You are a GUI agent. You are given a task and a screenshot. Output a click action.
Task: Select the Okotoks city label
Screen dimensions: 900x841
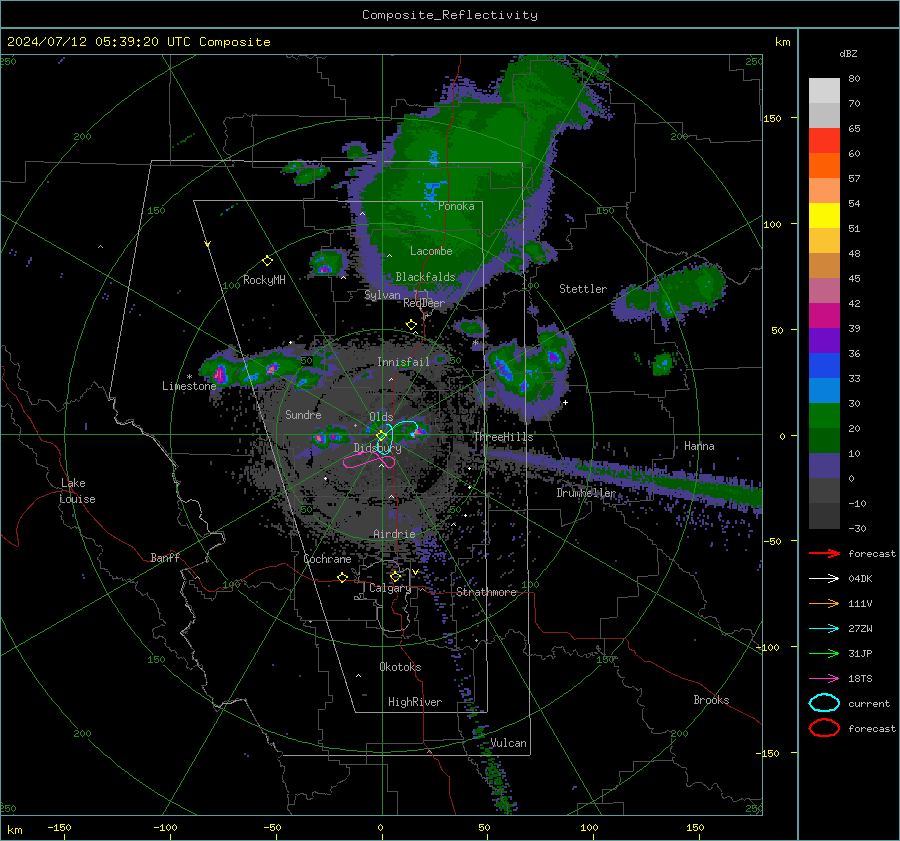pyautogui.click(x=400, y=667)
